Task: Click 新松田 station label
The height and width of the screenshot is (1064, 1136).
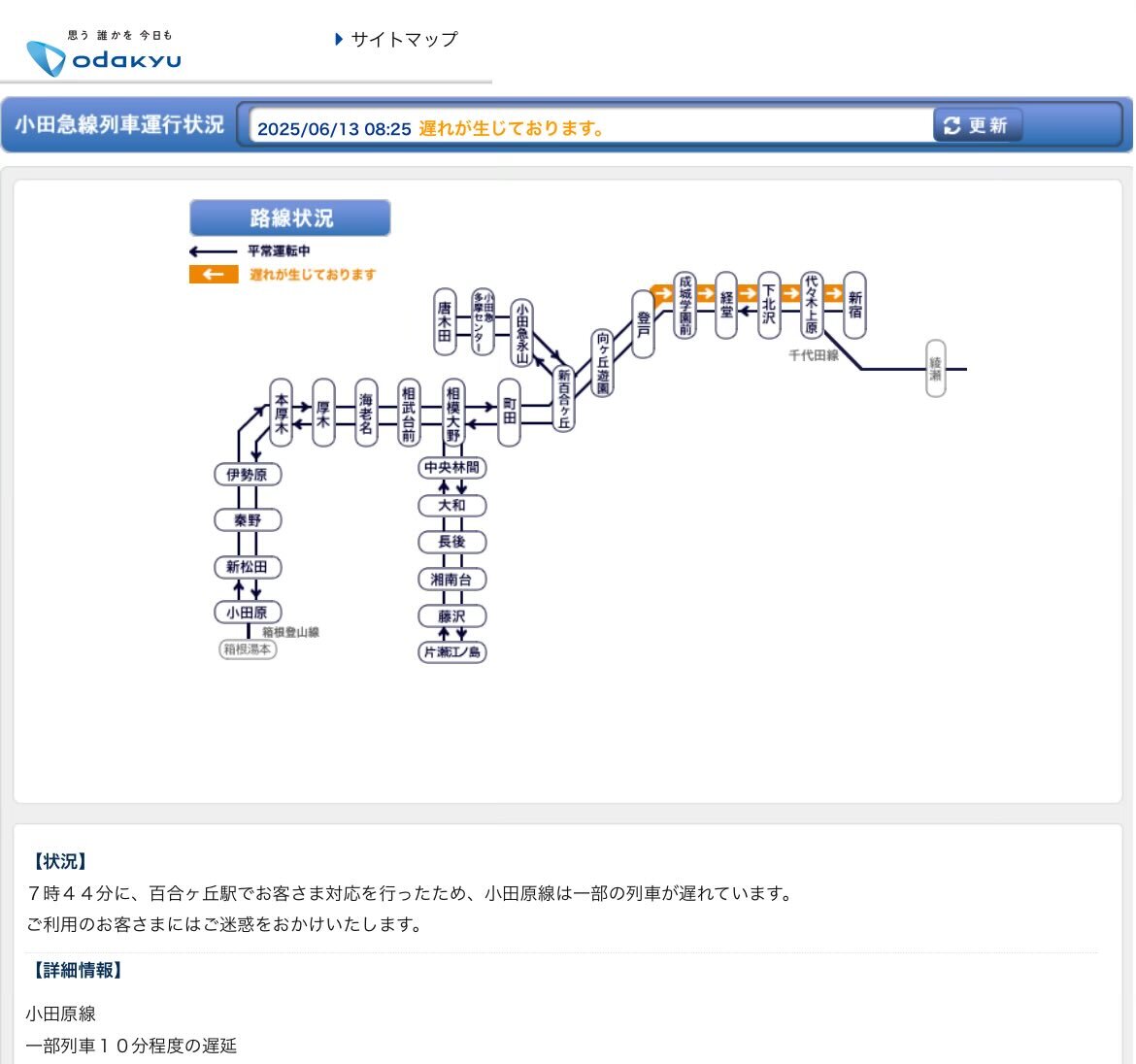Action: coord(248,566)
